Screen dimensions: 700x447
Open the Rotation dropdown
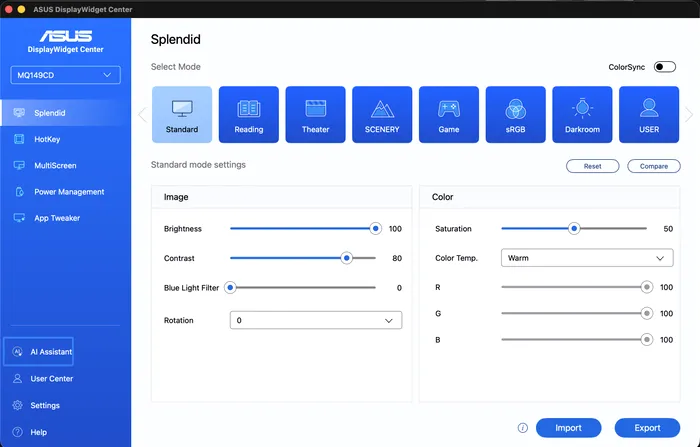[x=316, y=320]
